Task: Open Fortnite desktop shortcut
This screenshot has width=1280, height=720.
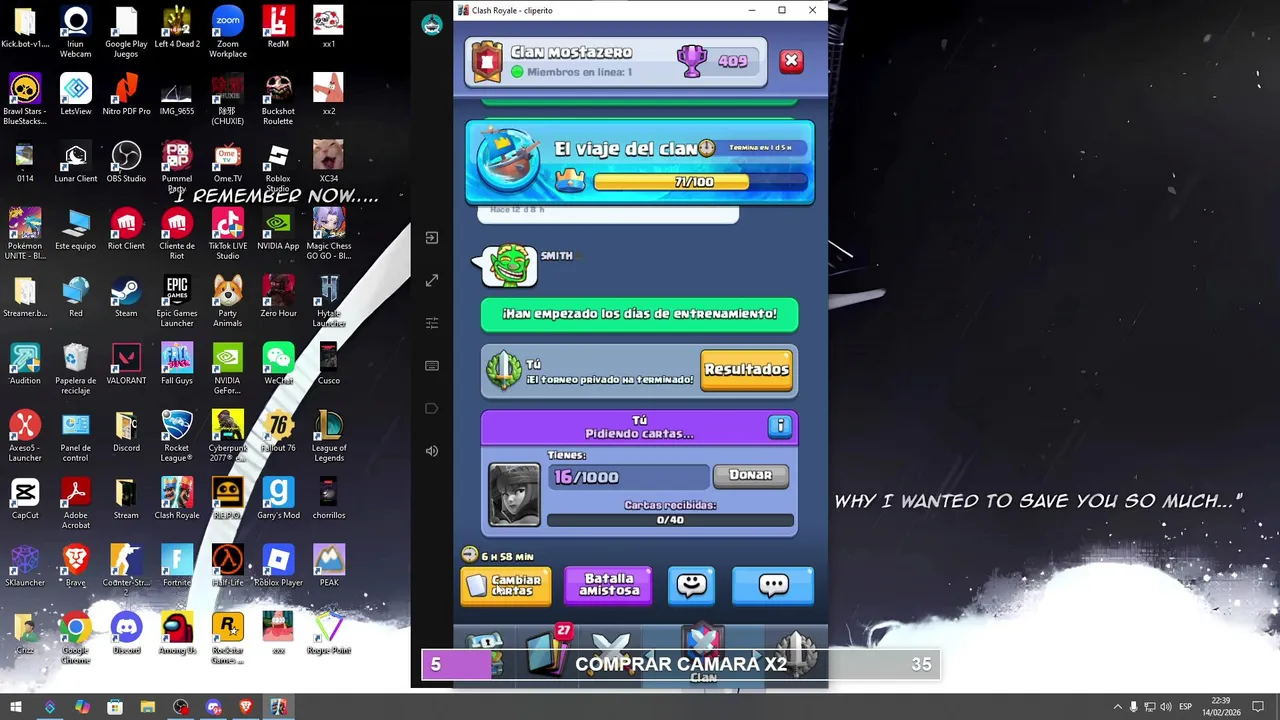Action: pyautogui.click(x=177, y=565)
